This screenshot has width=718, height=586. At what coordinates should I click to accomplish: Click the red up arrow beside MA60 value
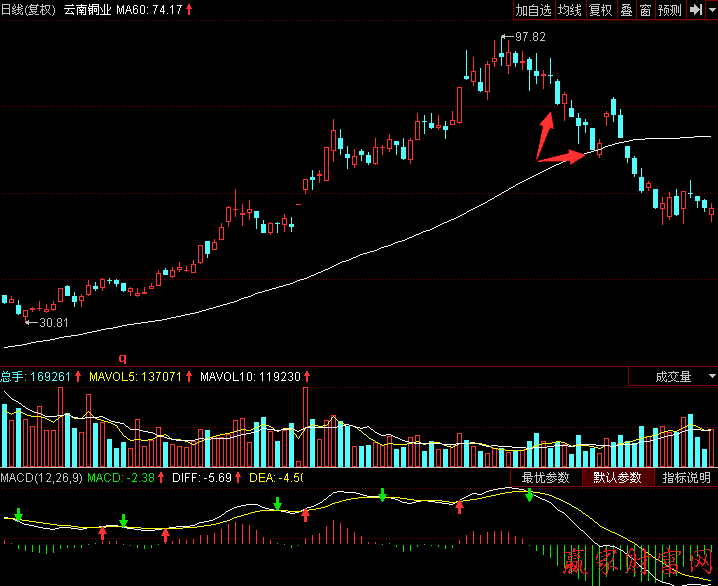pos(190,10)
